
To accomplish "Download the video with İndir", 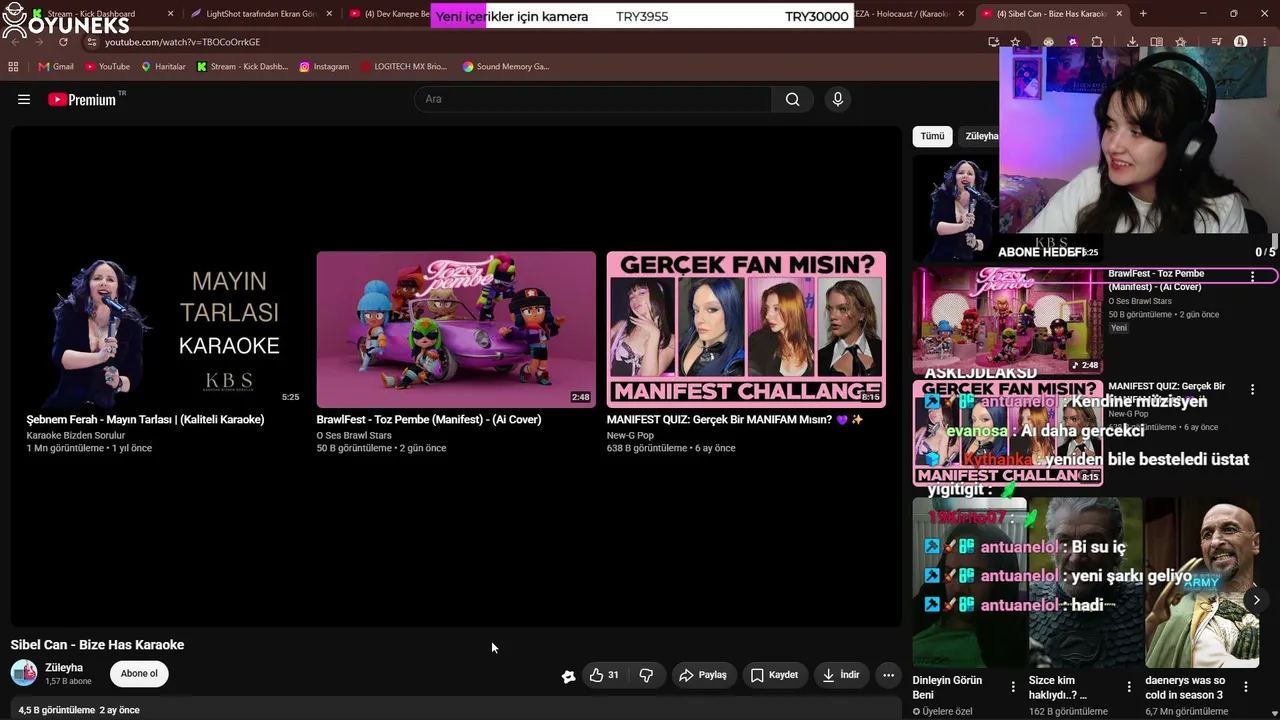I will (841, 675).
